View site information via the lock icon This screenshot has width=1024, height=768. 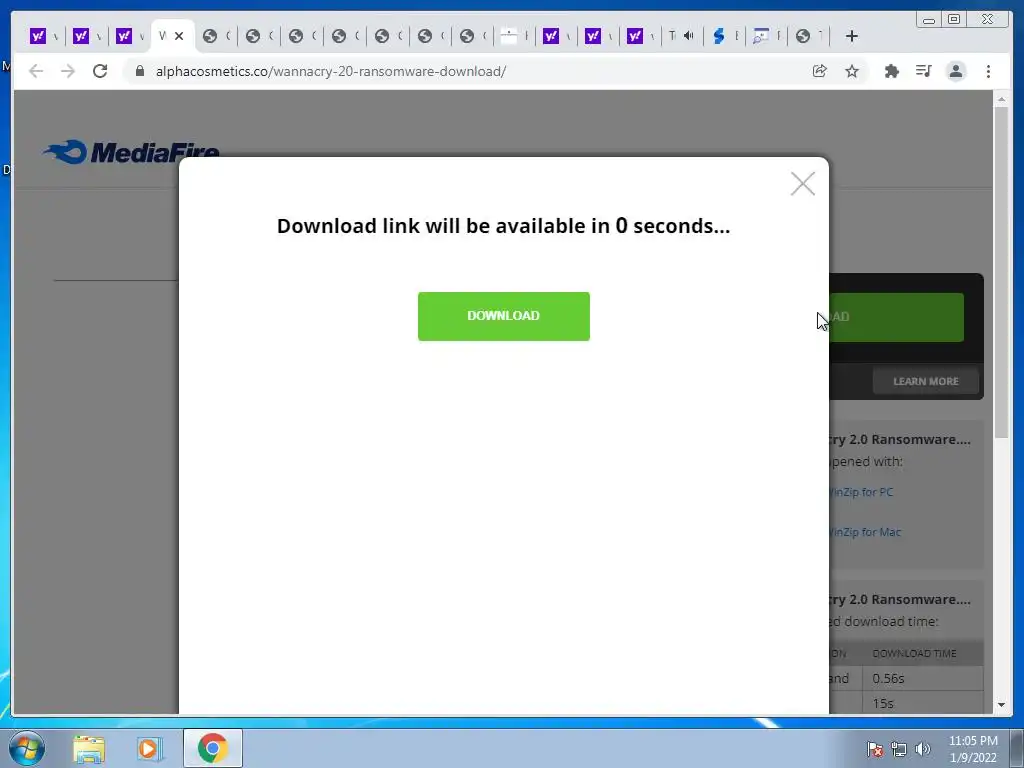coord(139,71)
